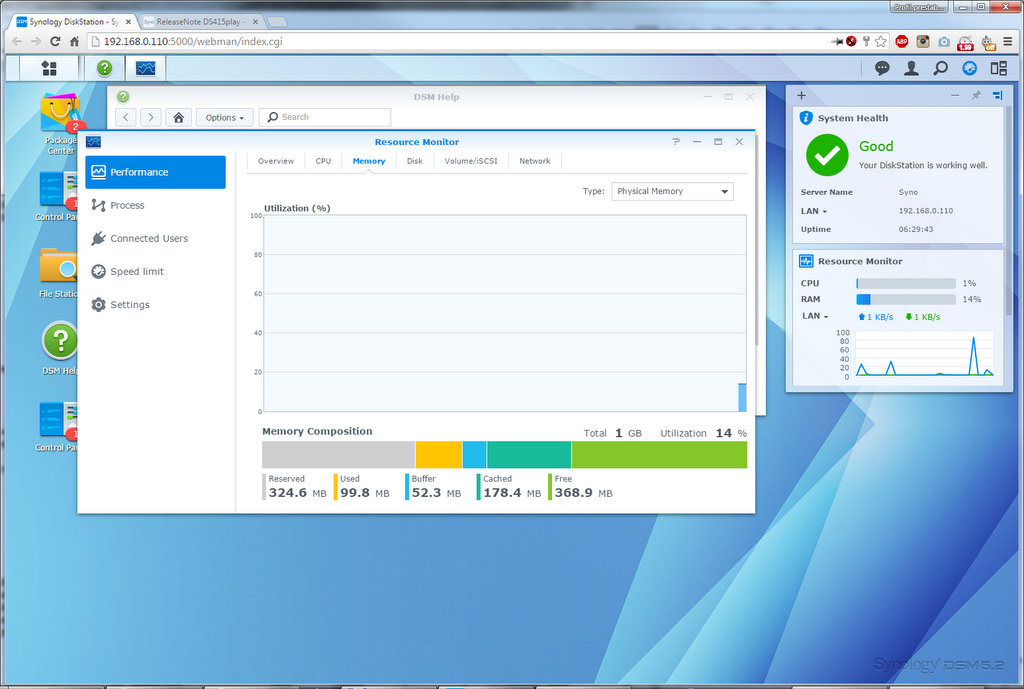This screenshot has width=1024, height=689.
Task: Click the Search field in DSM Help
Action: tap(325, 117)
